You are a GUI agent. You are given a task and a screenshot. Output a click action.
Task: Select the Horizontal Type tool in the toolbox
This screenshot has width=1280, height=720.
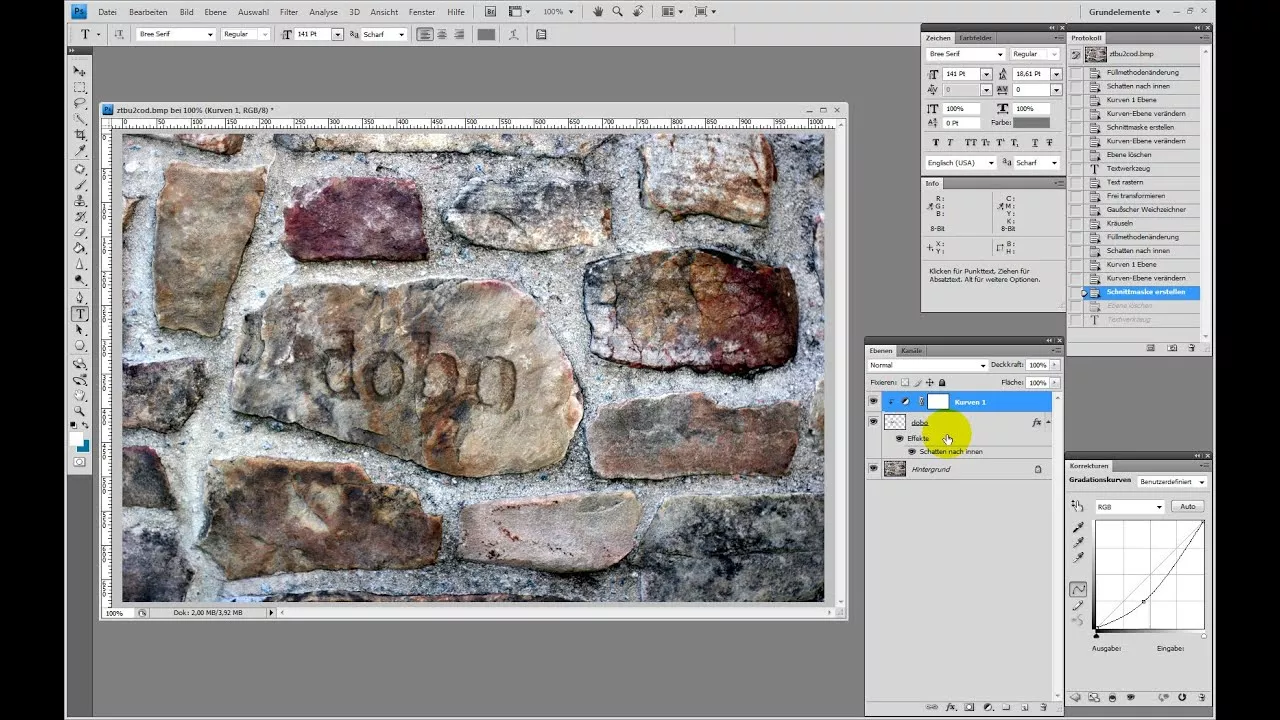(x=80, y=314)
